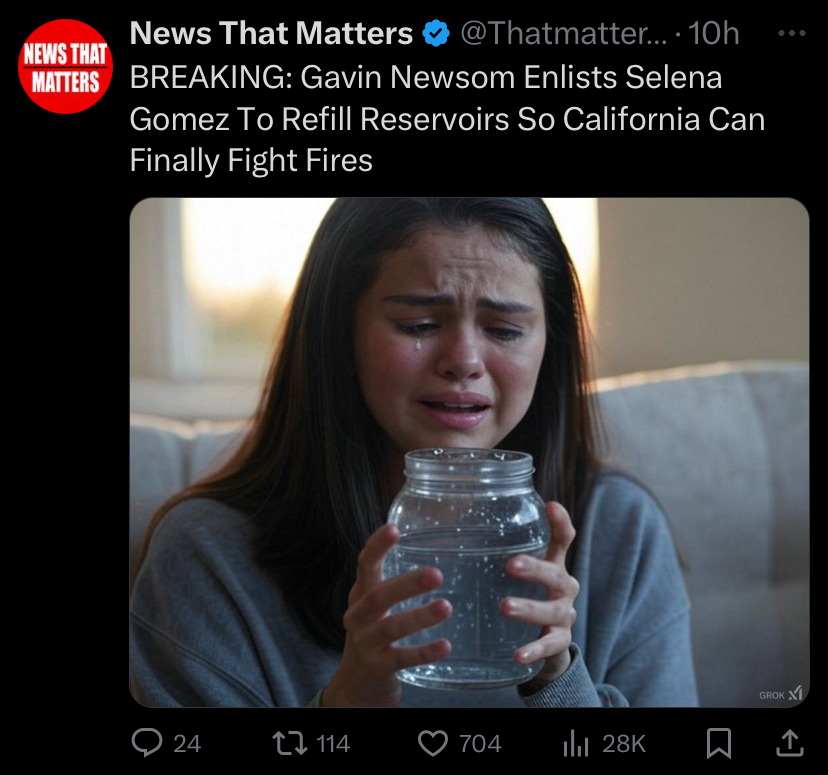This screenshot has height=775, width=828.
Task: Click the "News That Matters" display name
Action: pyautogui.click(x=271, y=33)
